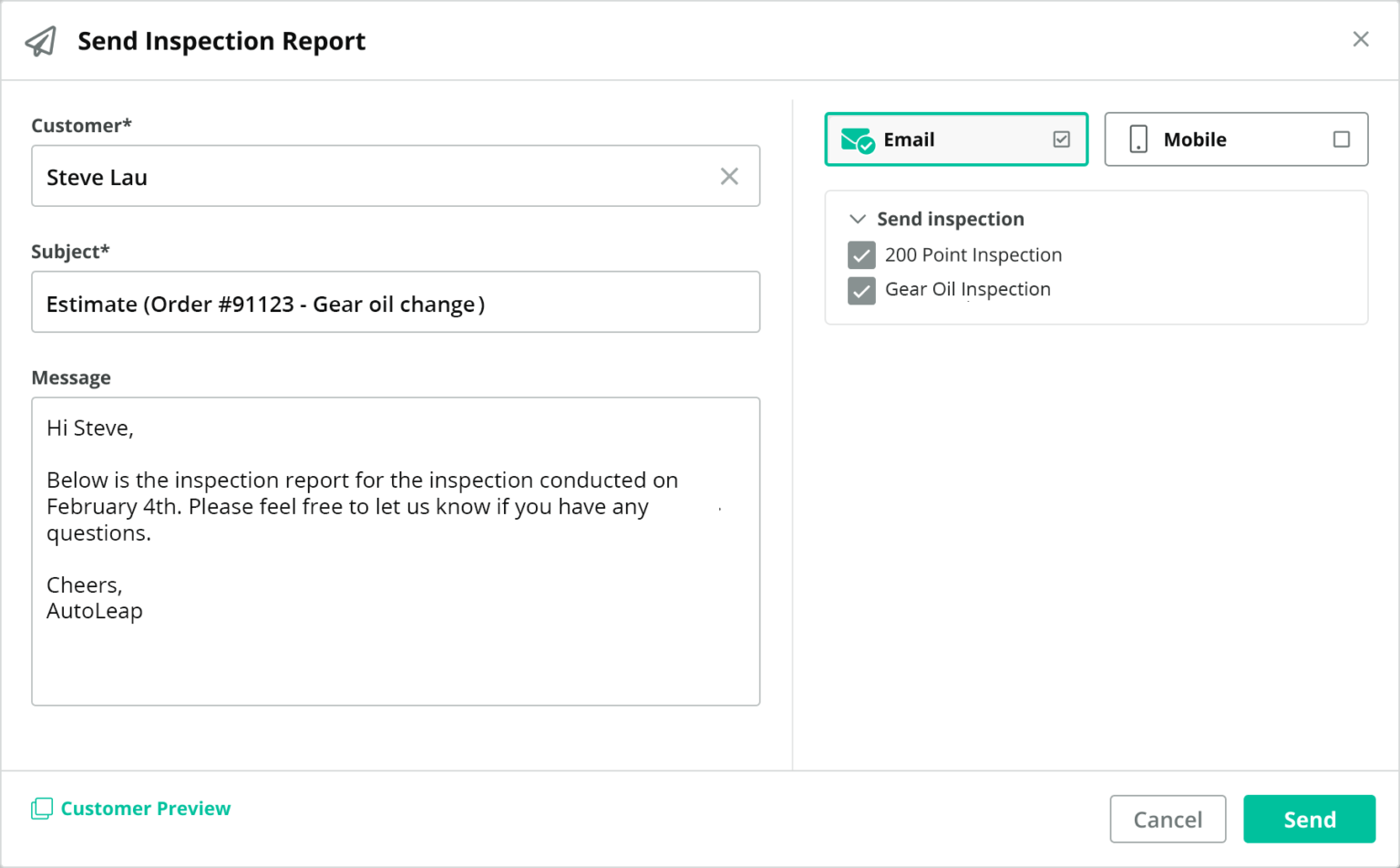Image resolution: width=1400 pixels, height=868 pixels.
Task: Switch to the Mobile delivery tab
Action: [1236, 139]
